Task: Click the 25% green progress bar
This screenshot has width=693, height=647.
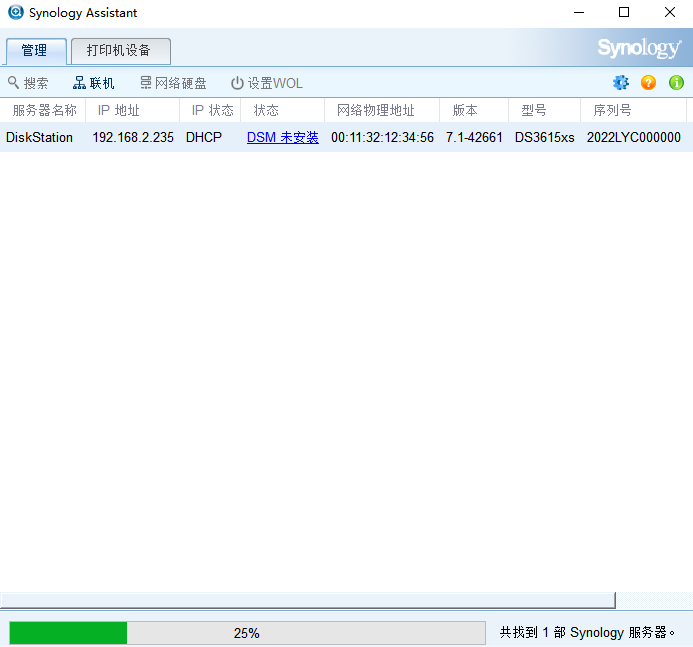Action: (x=68, y=633)
